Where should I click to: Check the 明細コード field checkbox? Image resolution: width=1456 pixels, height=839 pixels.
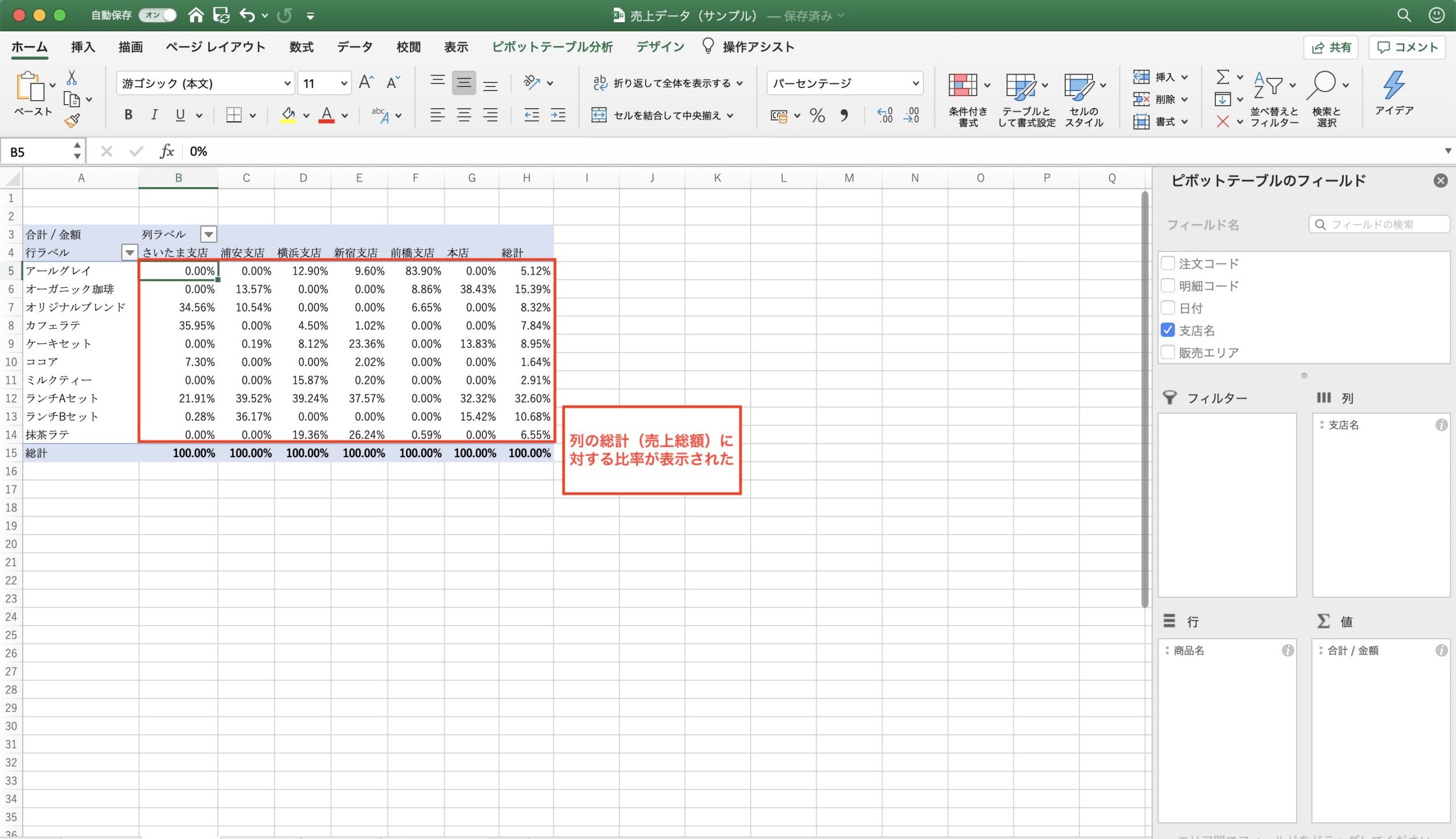point(1167,285)
